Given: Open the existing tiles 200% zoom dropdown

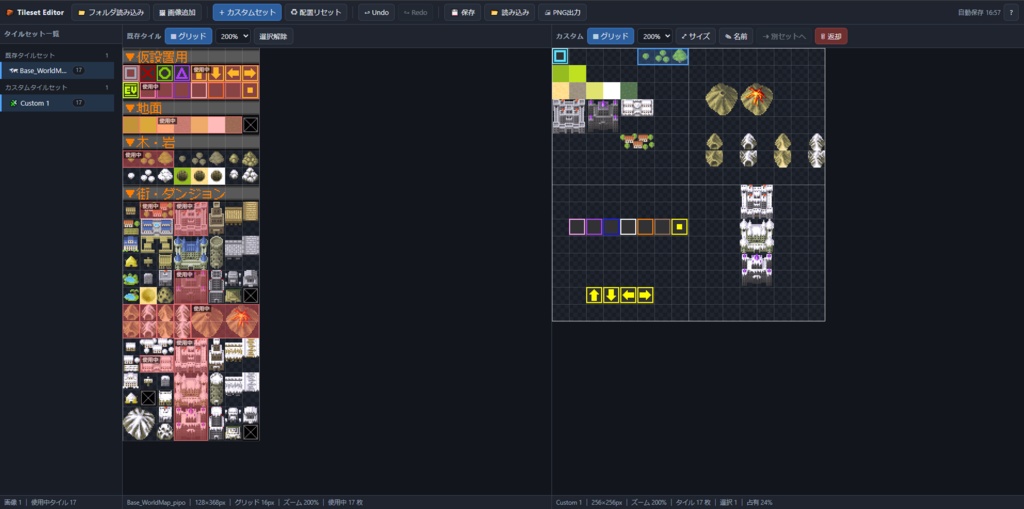Looking at the screenshot, I should click(x=233, y=36).
